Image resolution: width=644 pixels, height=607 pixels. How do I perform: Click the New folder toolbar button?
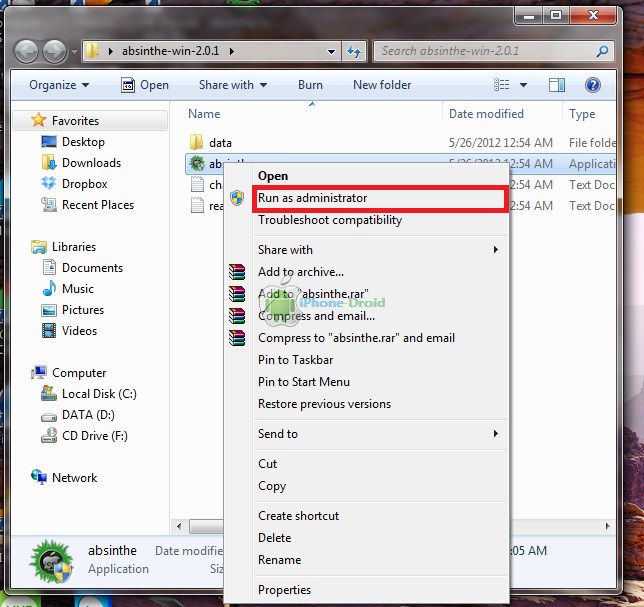point(382,85)
